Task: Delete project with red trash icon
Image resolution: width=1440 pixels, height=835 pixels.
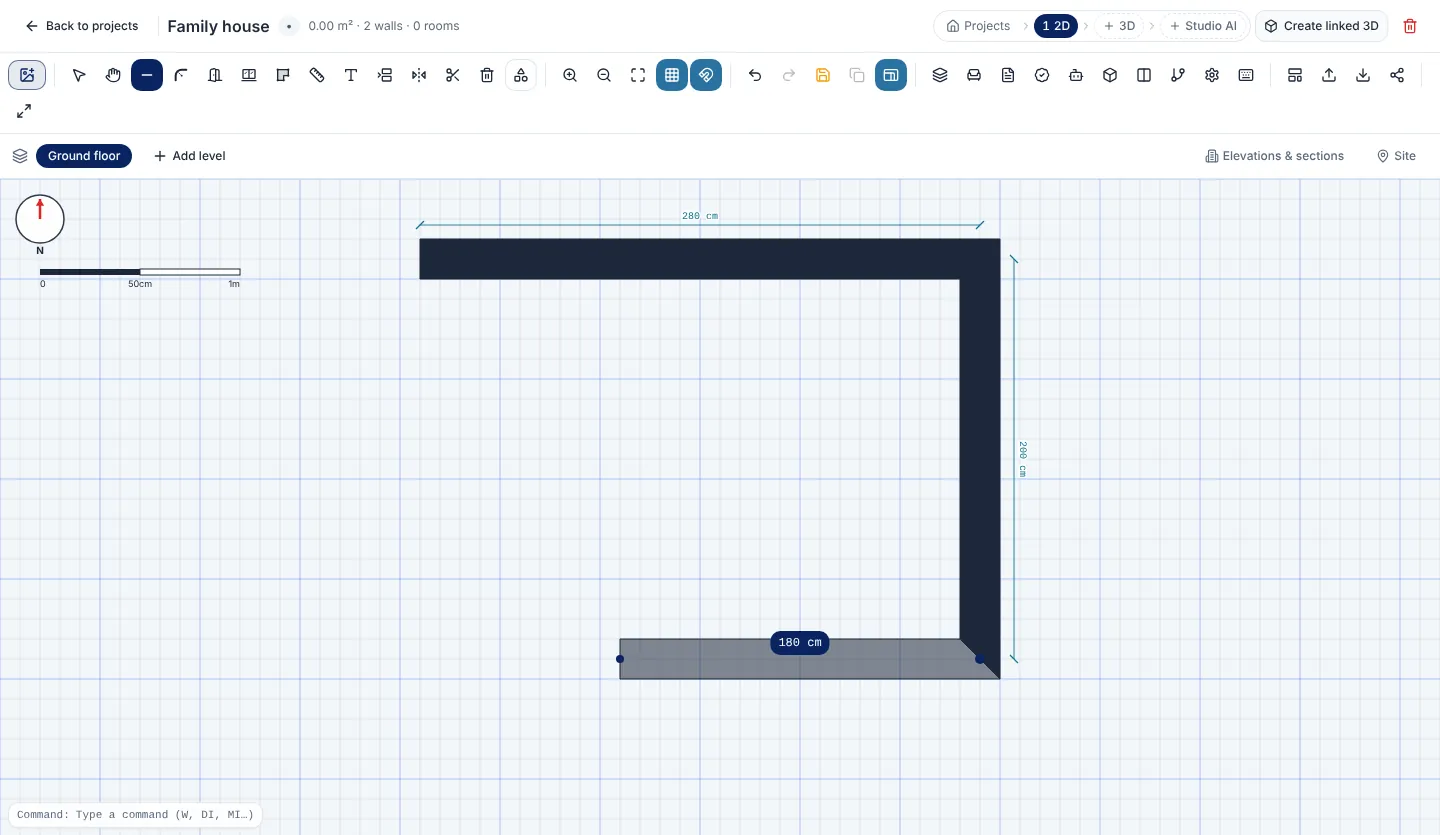Action: coord(1410,26)
